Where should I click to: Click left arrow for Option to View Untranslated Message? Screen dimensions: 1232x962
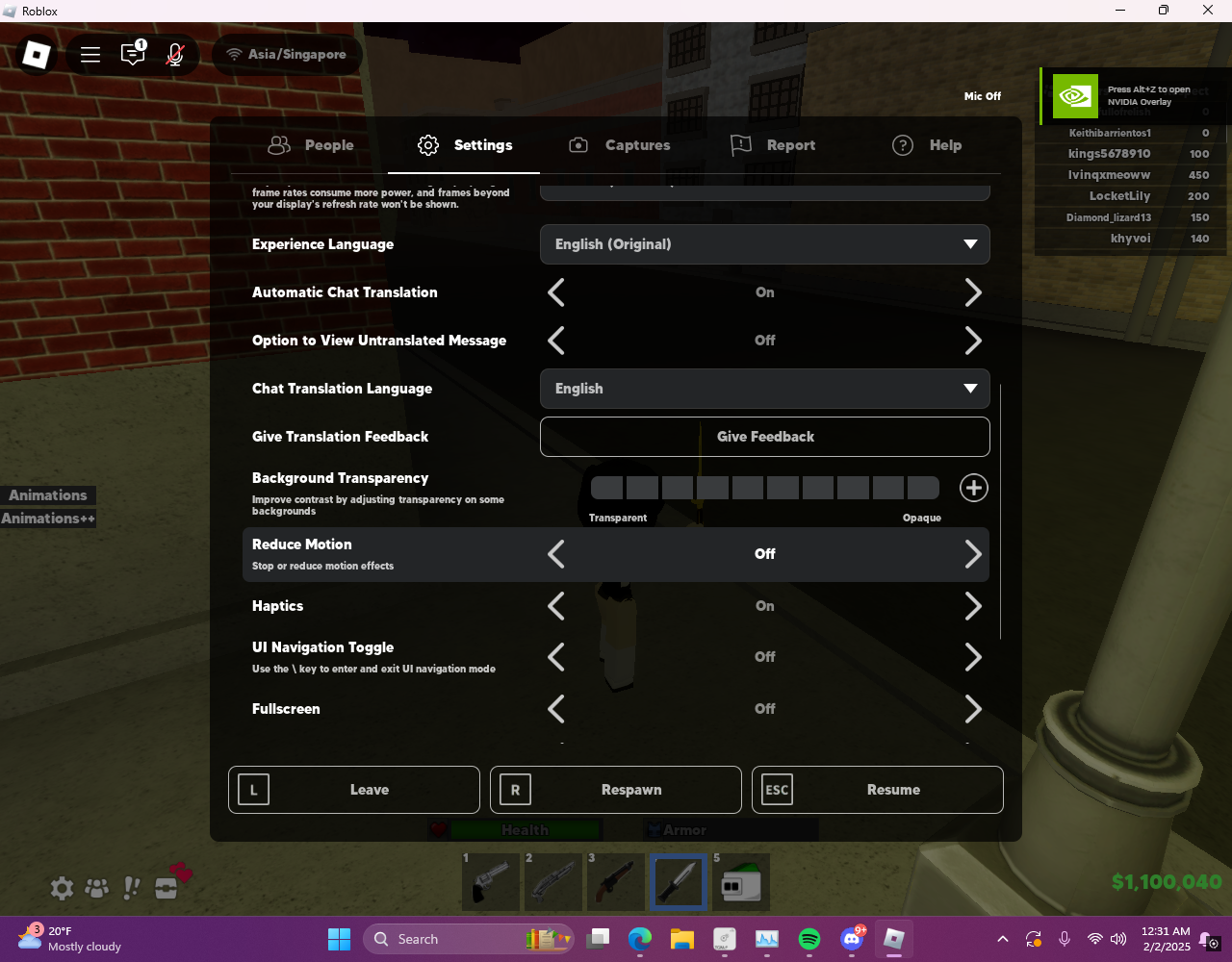(556, 341)
